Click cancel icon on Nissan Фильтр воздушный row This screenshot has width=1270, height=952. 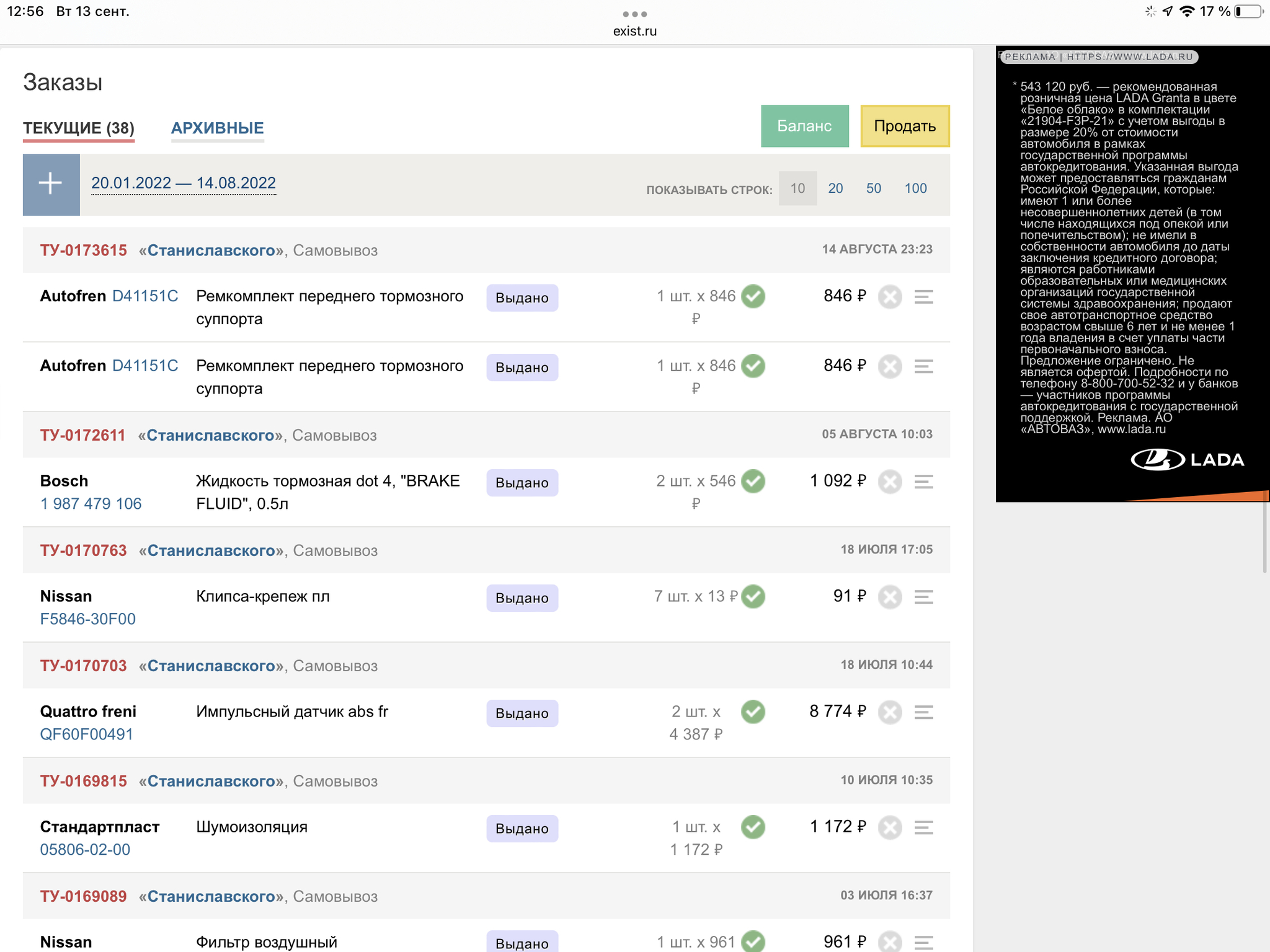tap(890, 942)
